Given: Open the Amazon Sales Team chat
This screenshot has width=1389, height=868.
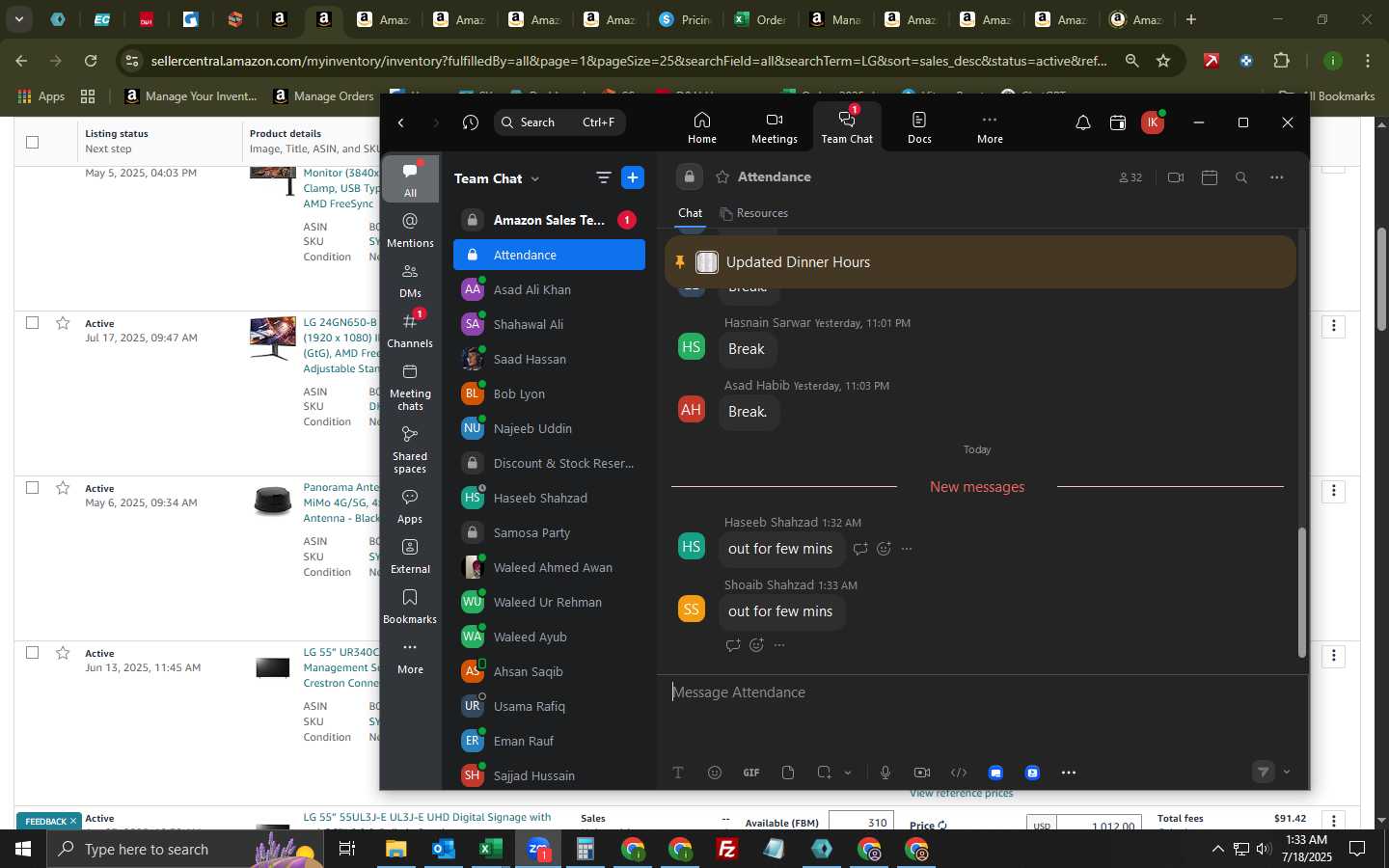Looking at the screenshot, I should point(550,220).
